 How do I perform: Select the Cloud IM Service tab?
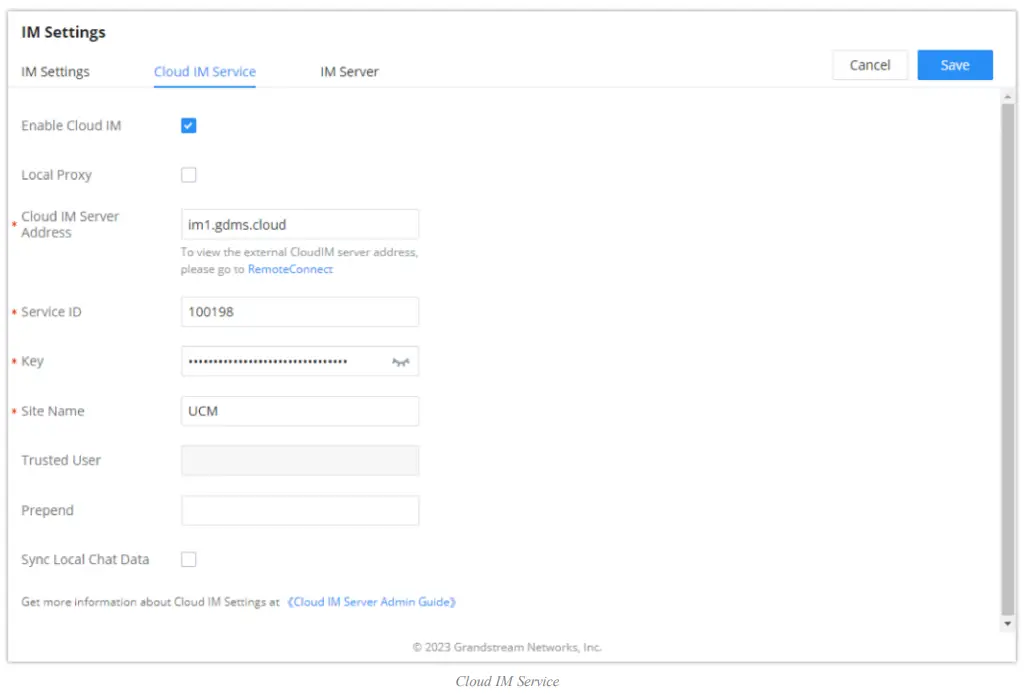point(205,72)
